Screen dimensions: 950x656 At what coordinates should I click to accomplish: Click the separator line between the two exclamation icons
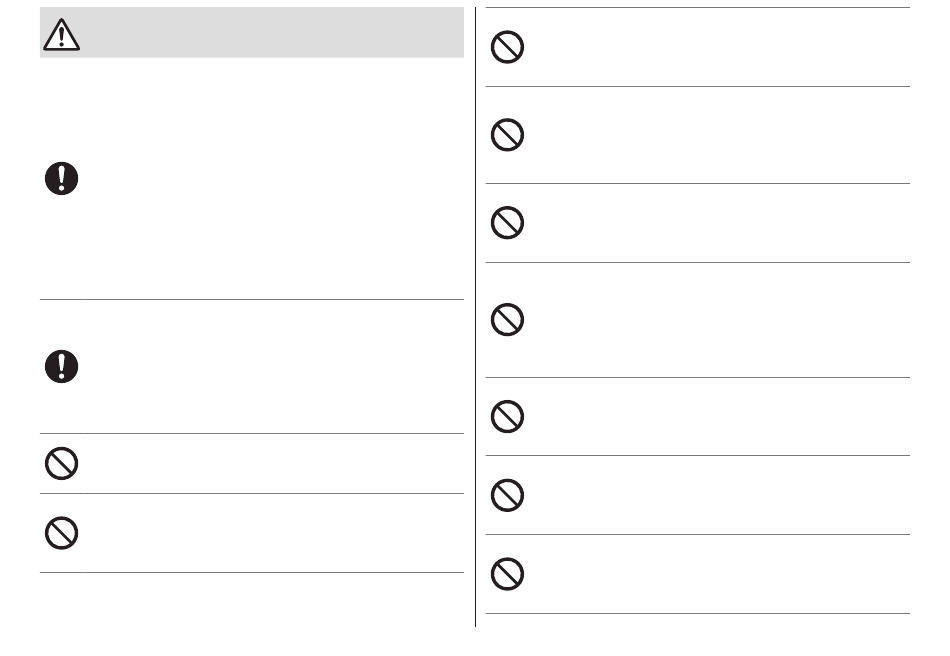pyautogui.click(x=252, y=299)
